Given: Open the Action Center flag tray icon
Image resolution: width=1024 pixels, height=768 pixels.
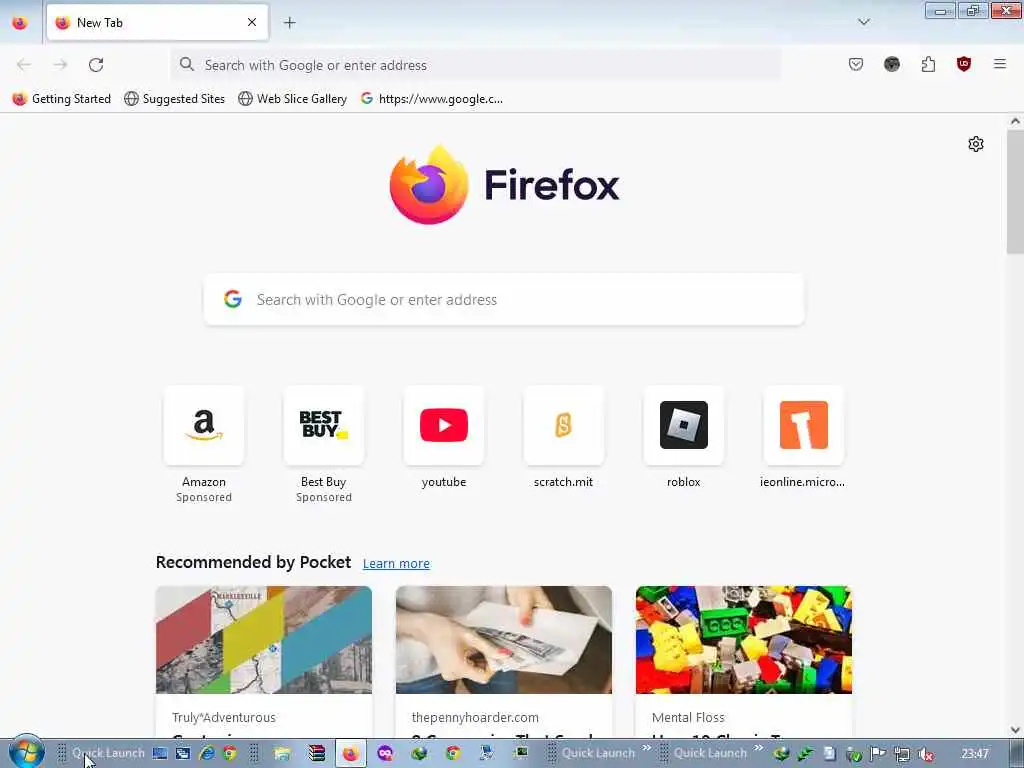Looking at the screenshot, I should pos(878,754).
